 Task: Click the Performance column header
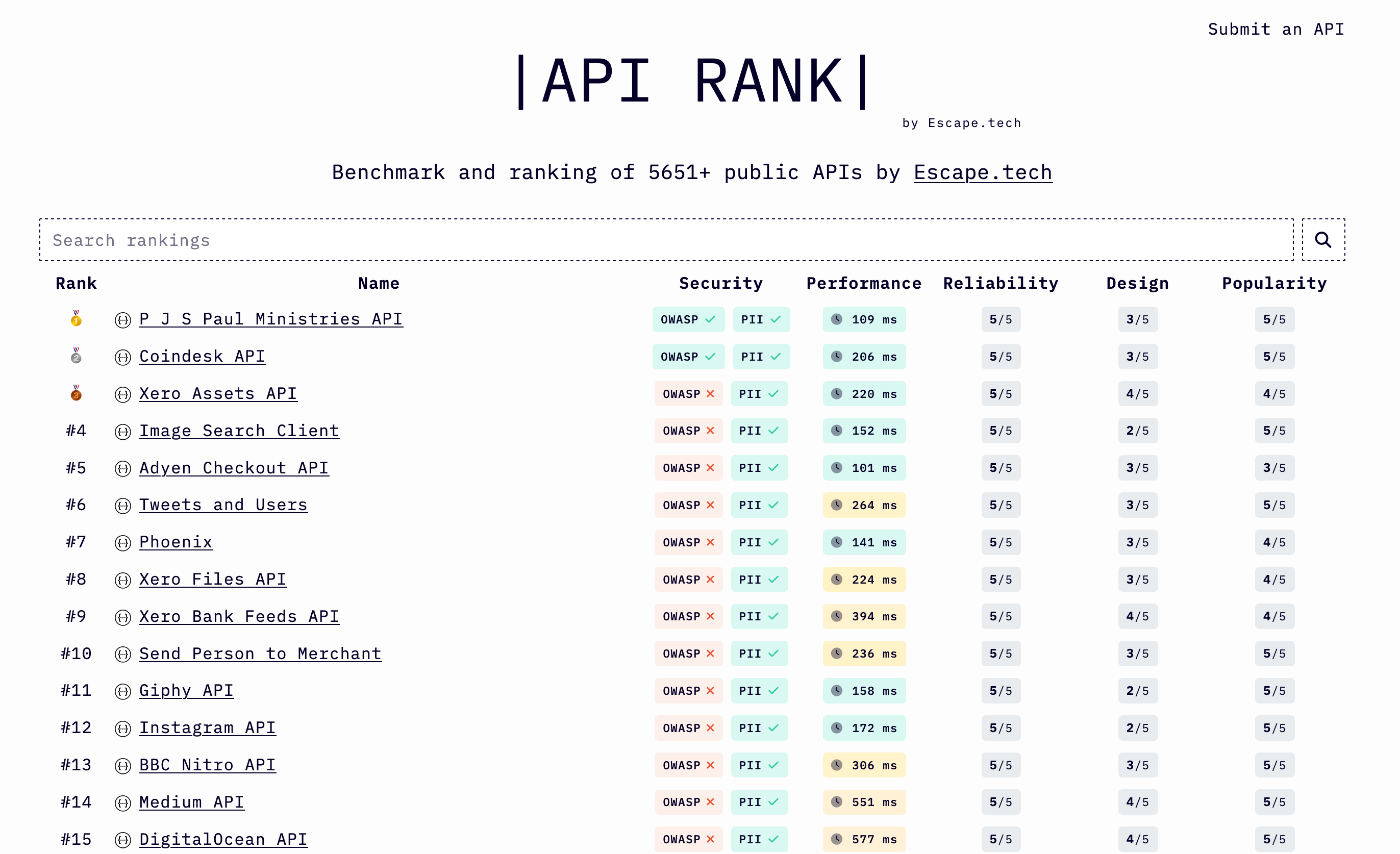(864, 283)
